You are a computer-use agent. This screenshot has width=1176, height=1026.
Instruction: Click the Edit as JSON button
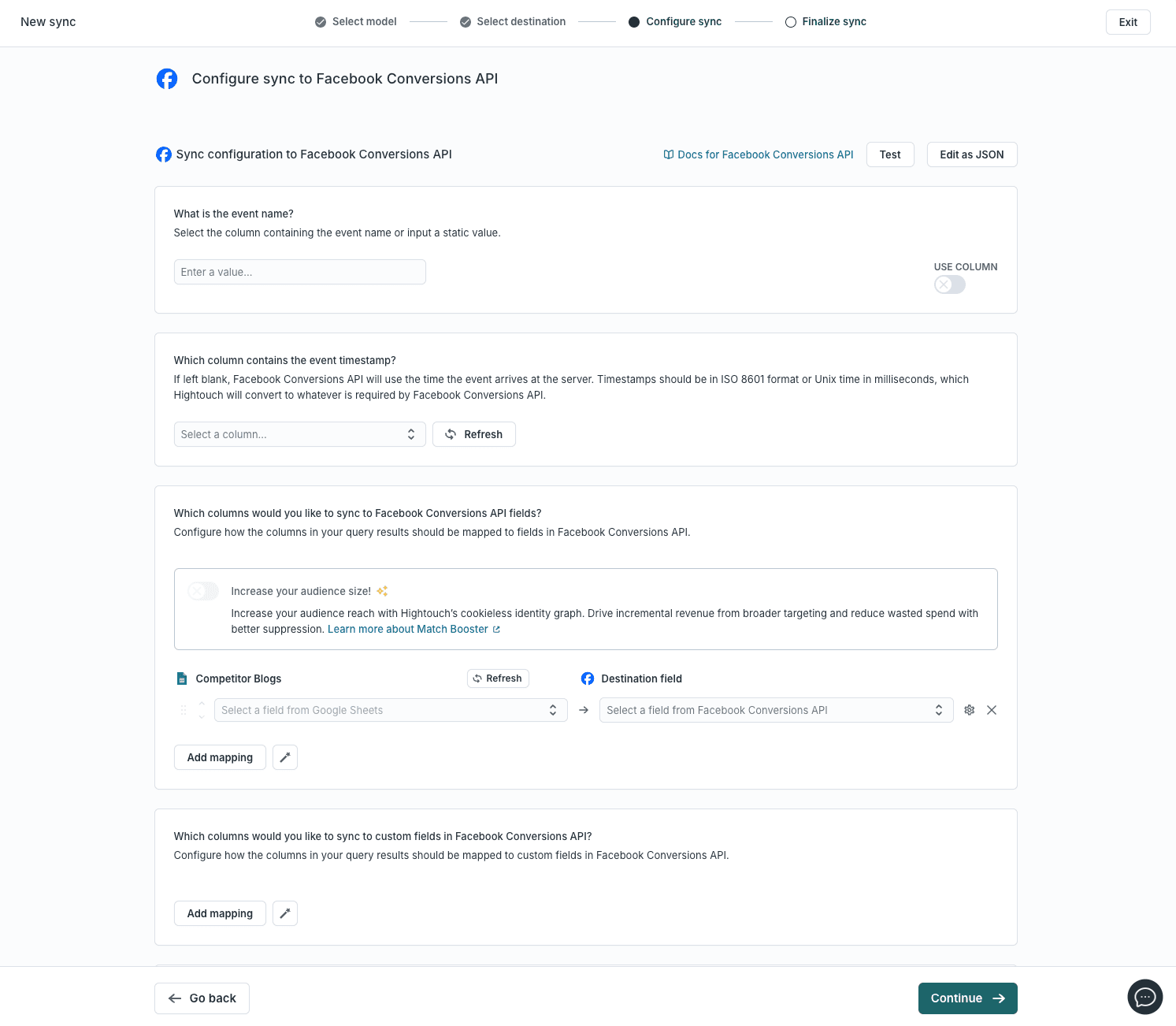coord(971,154)
